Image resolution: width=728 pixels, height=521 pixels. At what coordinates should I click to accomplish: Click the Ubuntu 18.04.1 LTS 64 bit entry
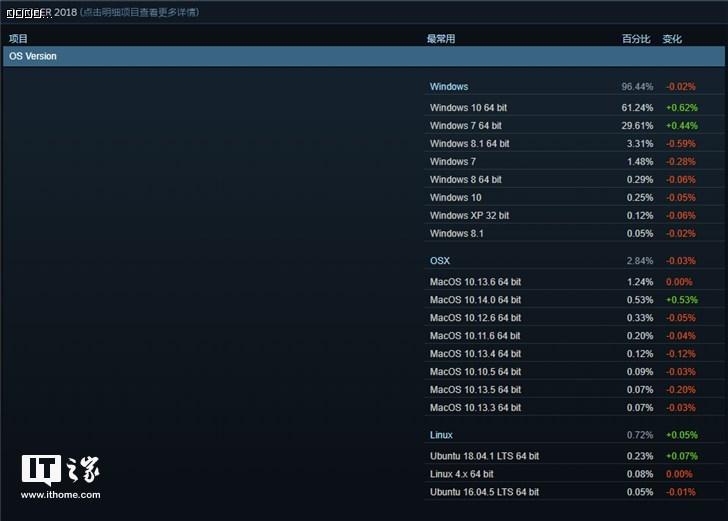(x=484, y=456)
